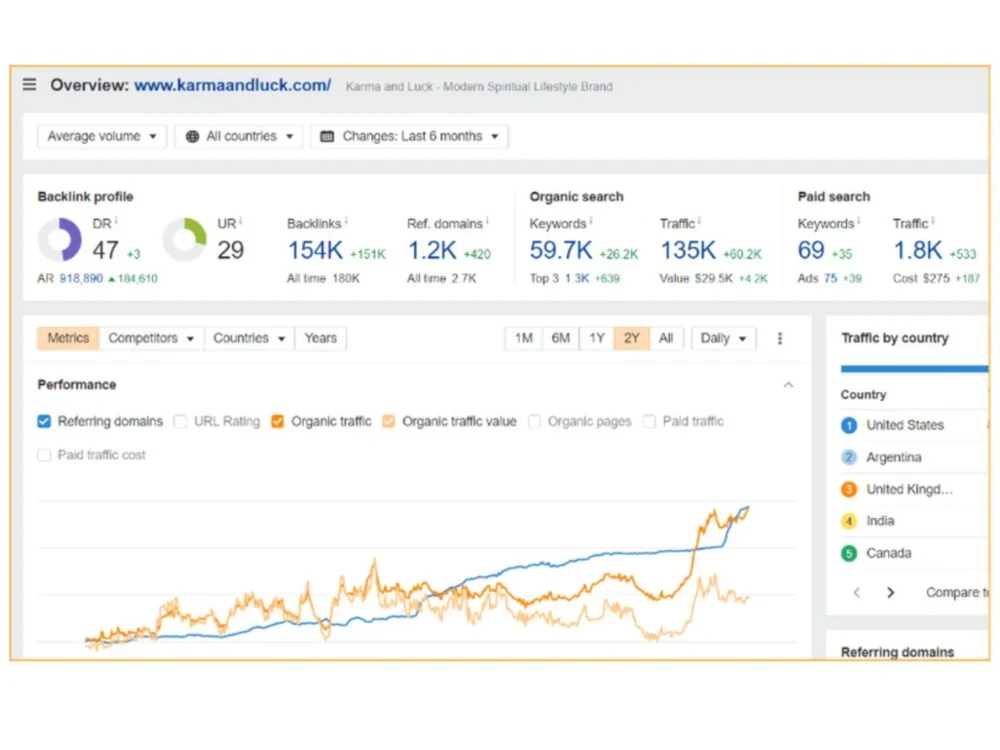Viewport: 1000px width, 750px height.
Task: Open the Countries dropdown tab
Action: tap(249, 339)
